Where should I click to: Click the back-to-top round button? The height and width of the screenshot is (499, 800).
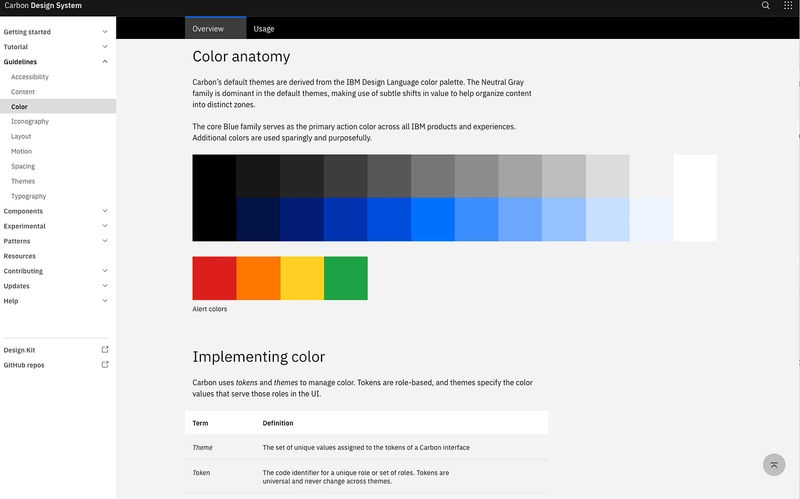pyautogui.click(x=774, y=465)
